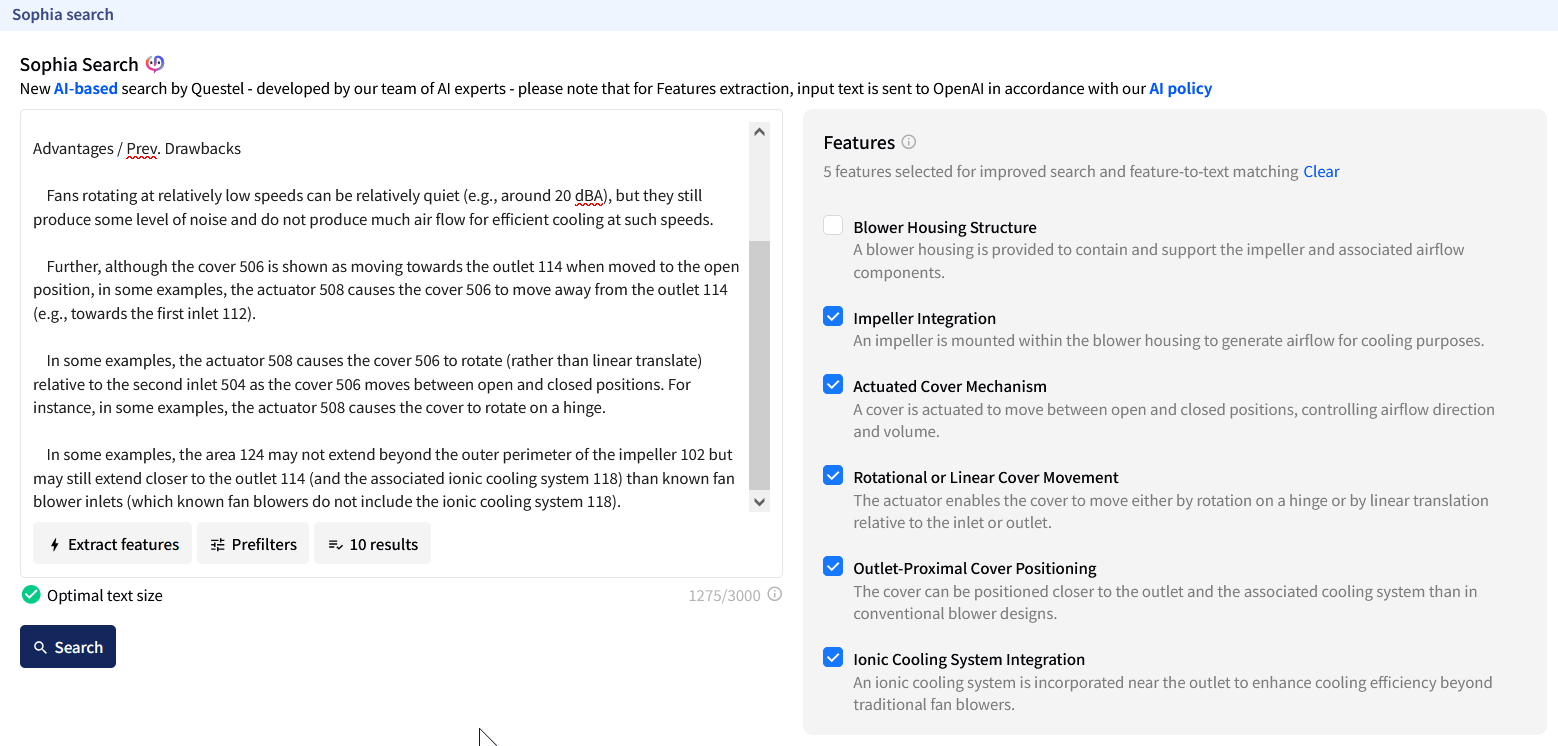
Task: Enable Blower Housing Structure checkbox
Action: pos(833,226)
